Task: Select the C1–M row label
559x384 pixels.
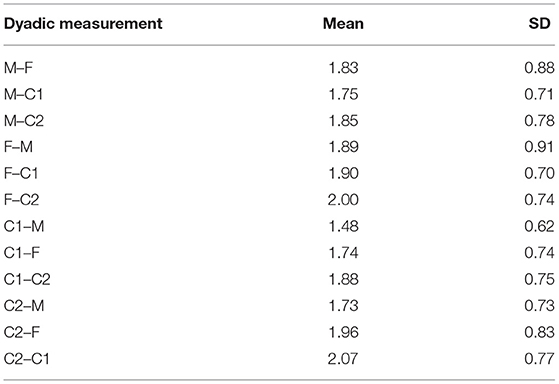Action: click(x=24, y=226)
